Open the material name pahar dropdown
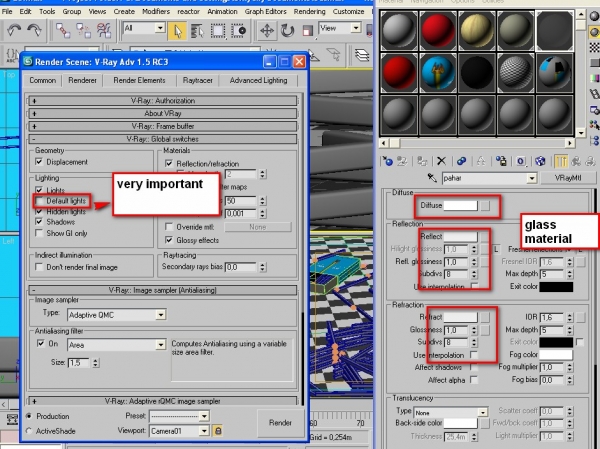Image resolution: width=600 pixels, height=449 pixels. coord(532,178)
